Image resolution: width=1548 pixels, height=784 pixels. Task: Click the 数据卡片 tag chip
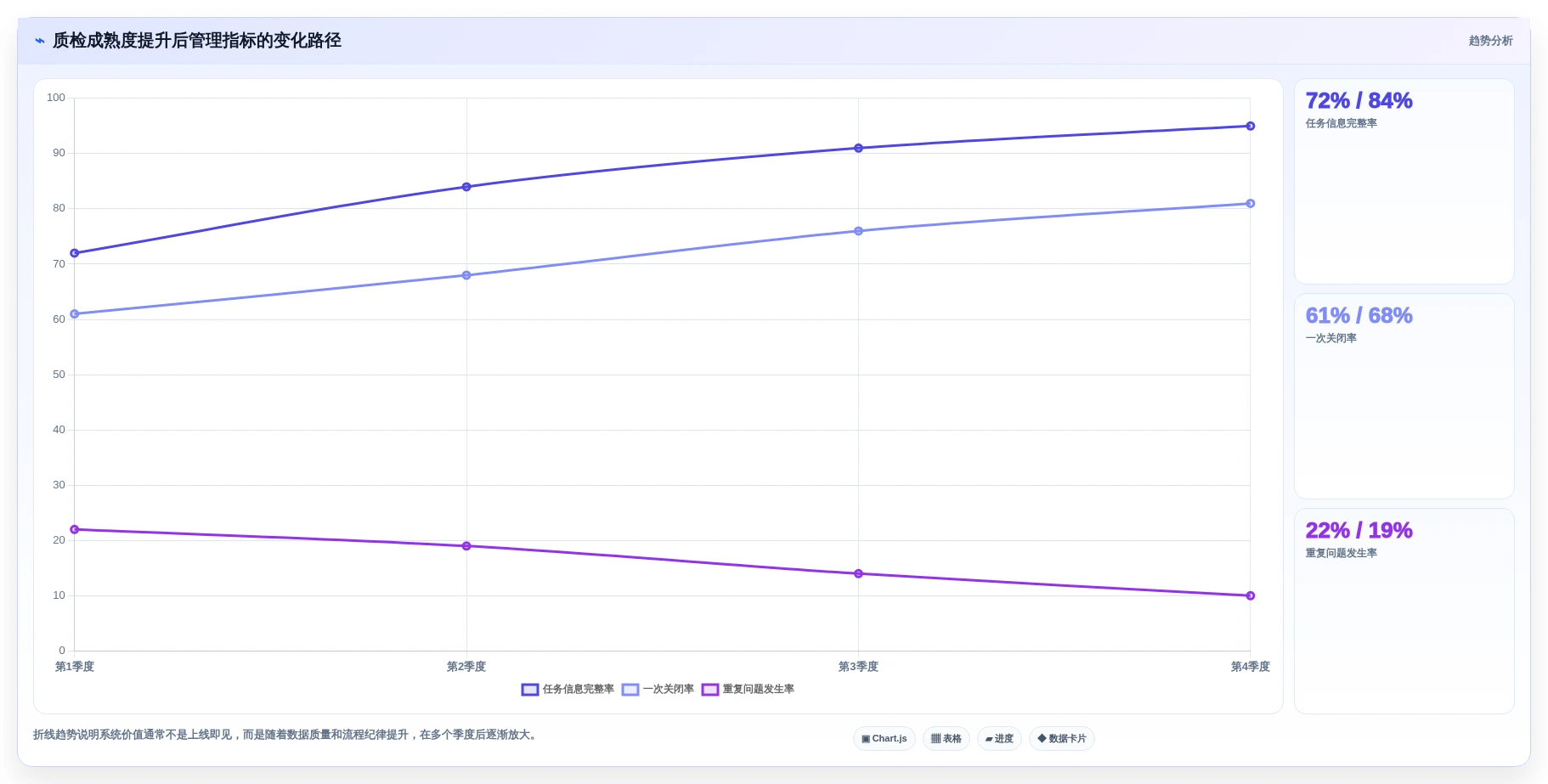[x=1062, y=739]
